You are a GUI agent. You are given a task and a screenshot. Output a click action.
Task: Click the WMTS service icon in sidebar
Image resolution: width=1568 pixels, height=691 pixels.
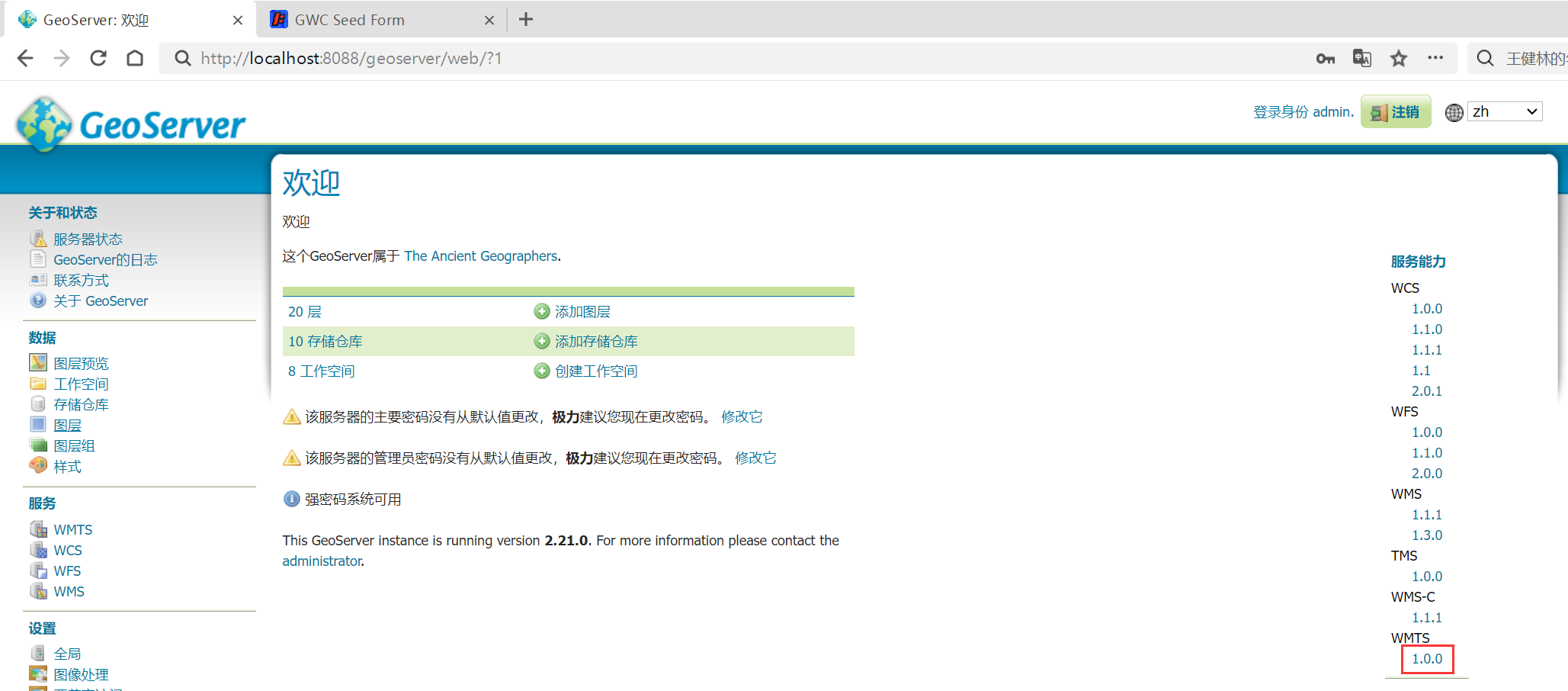(38, 529)
